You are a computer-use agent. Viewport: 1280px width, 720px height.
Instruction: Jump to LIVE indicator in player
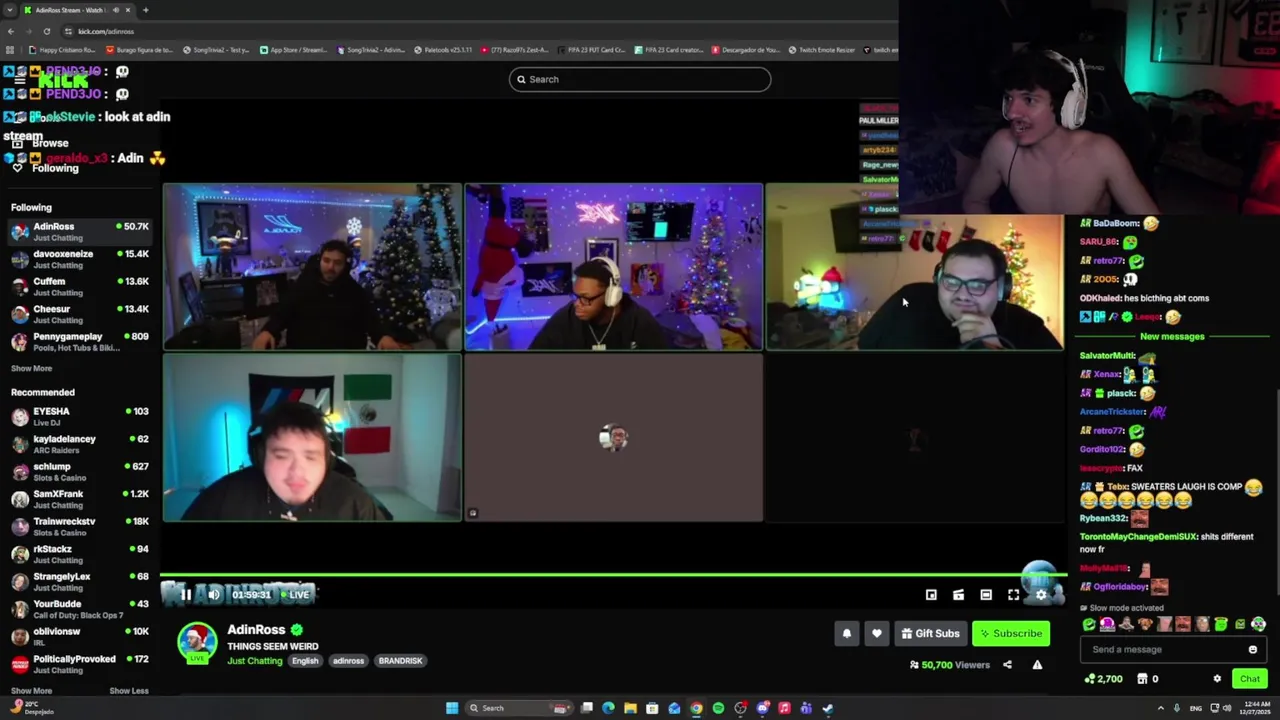297,595
